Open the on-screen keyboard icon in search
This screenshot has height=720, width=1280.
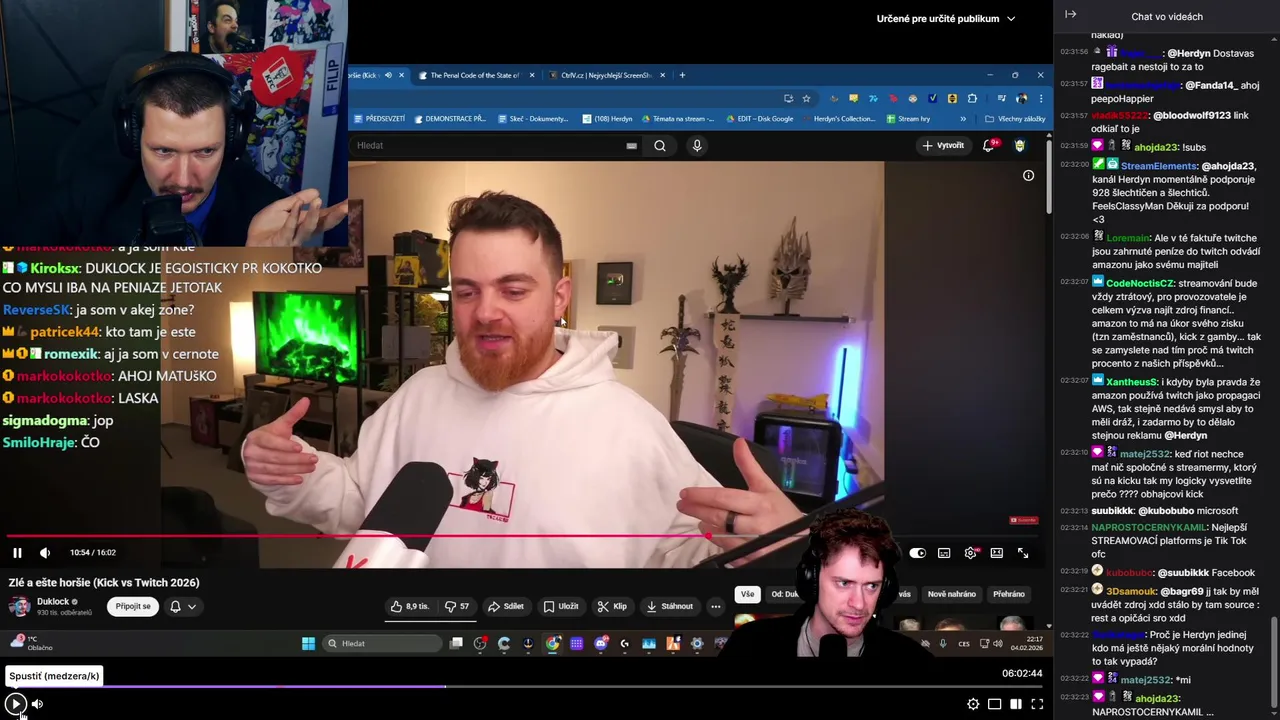(x=631, y=146)
